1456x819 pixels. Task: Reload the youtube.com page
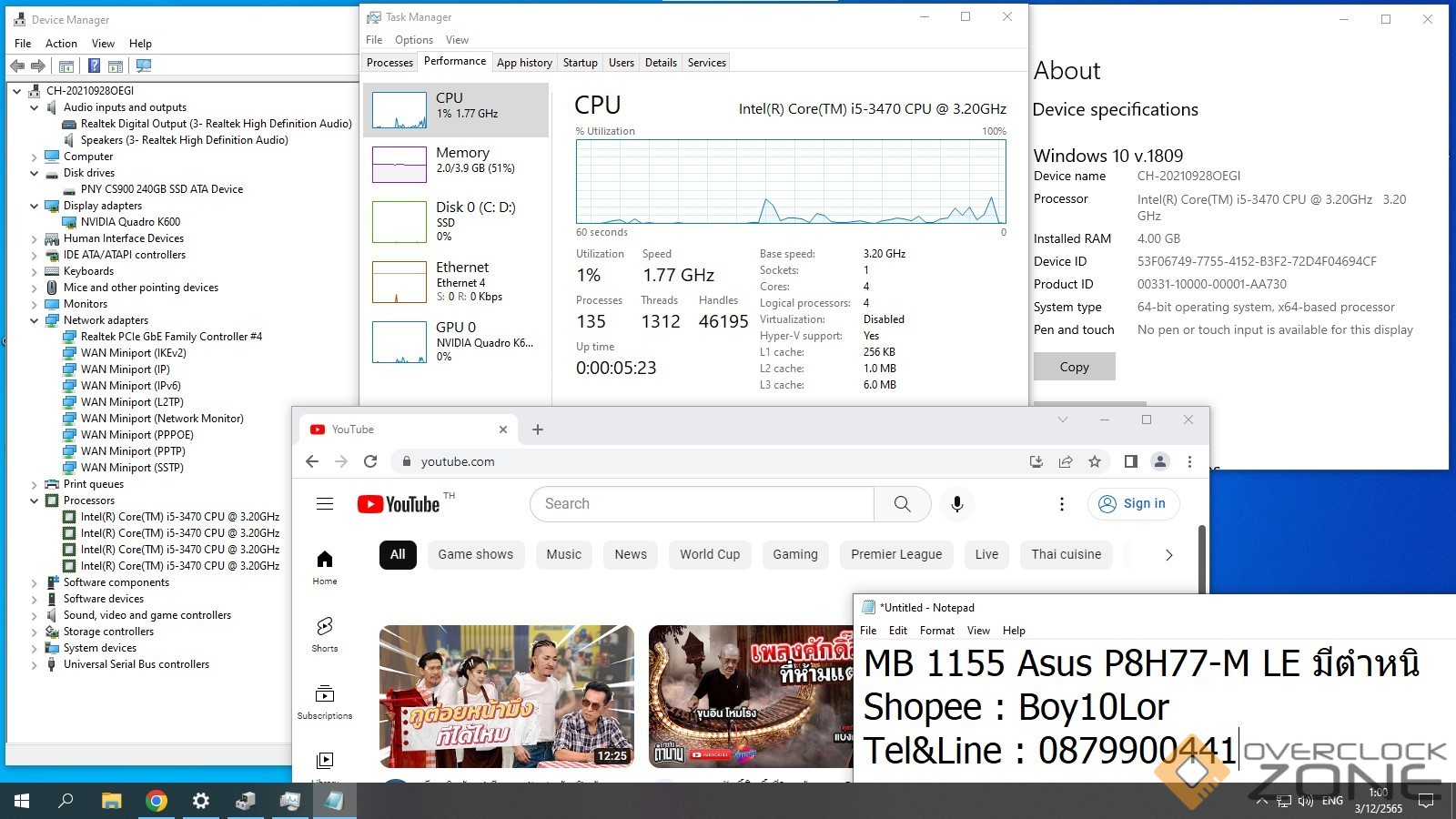pos(370,461)
